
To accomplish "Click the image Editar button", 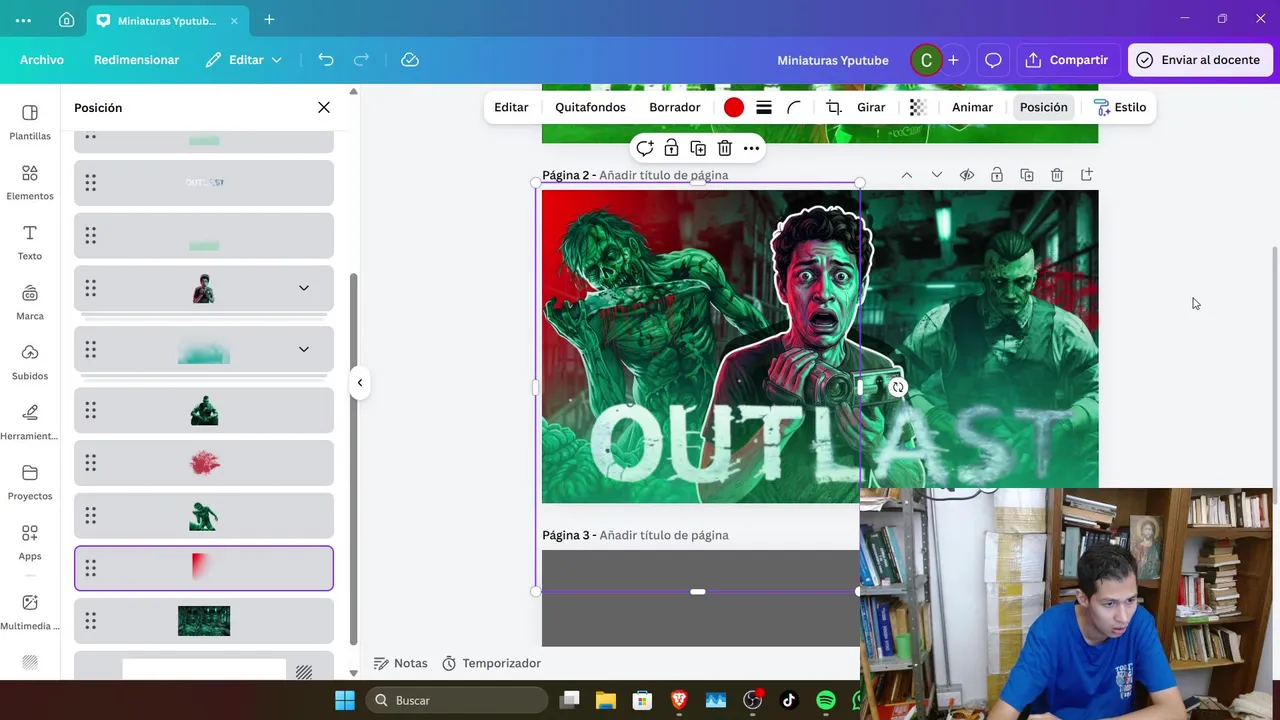I will point(511,107).
